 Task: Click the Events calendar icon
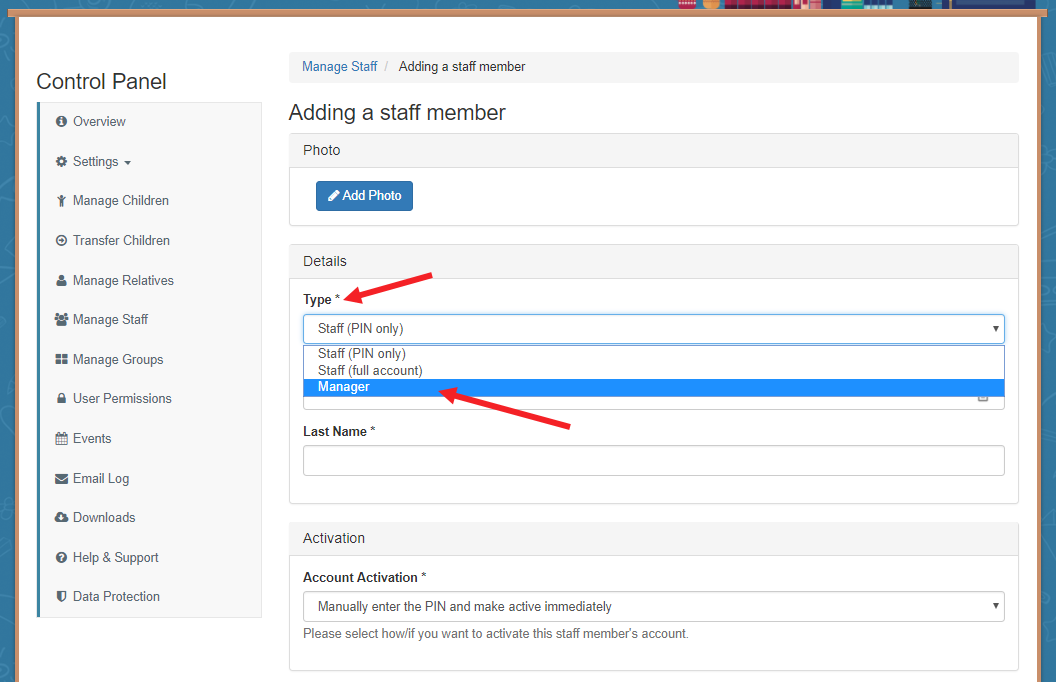click(61, 438)
